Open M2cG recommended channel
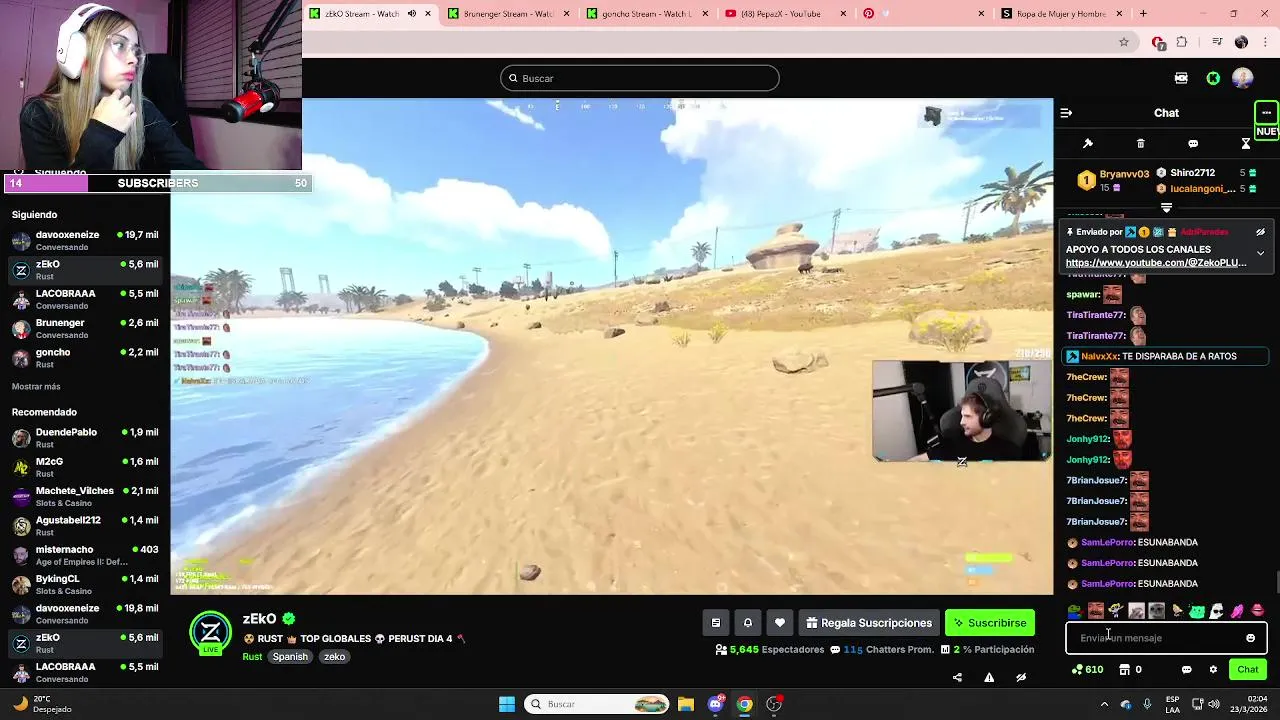The height and width of the screenshot is (720, 1280). tap(85, 467)
